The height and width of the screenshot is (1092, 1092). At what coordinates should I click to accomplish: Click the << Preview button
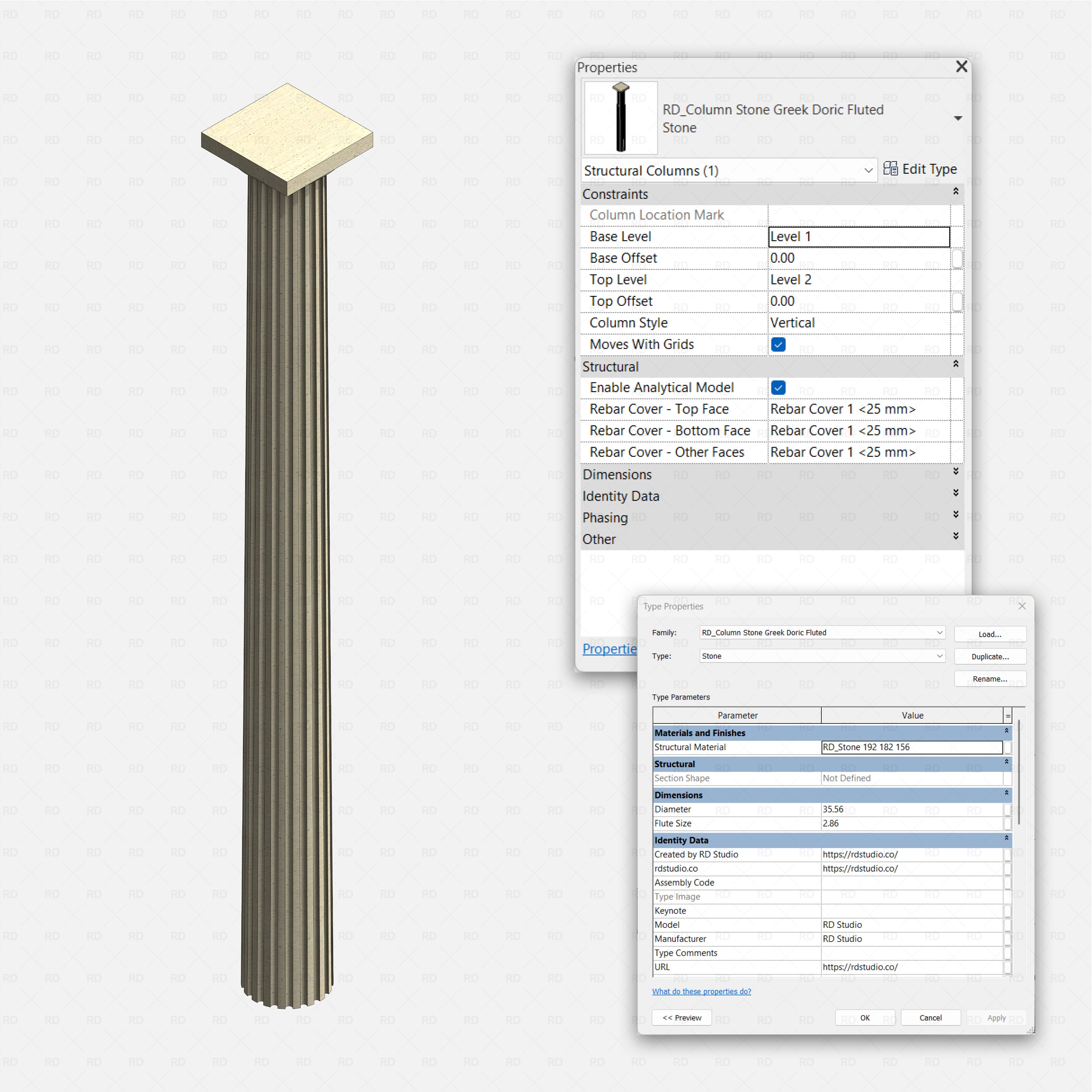click(682, 1017)
